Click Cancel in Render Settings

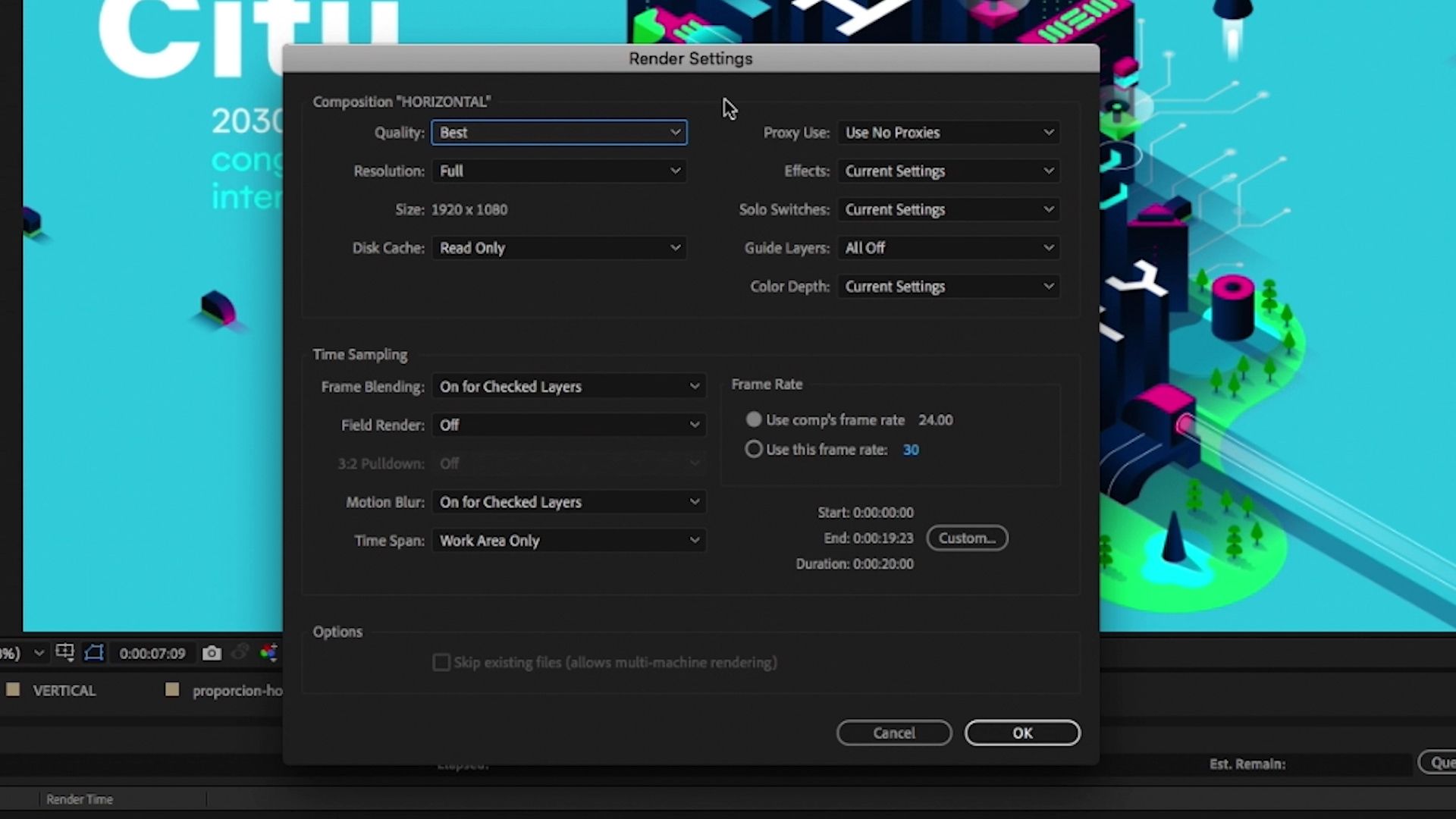[894, 733]
